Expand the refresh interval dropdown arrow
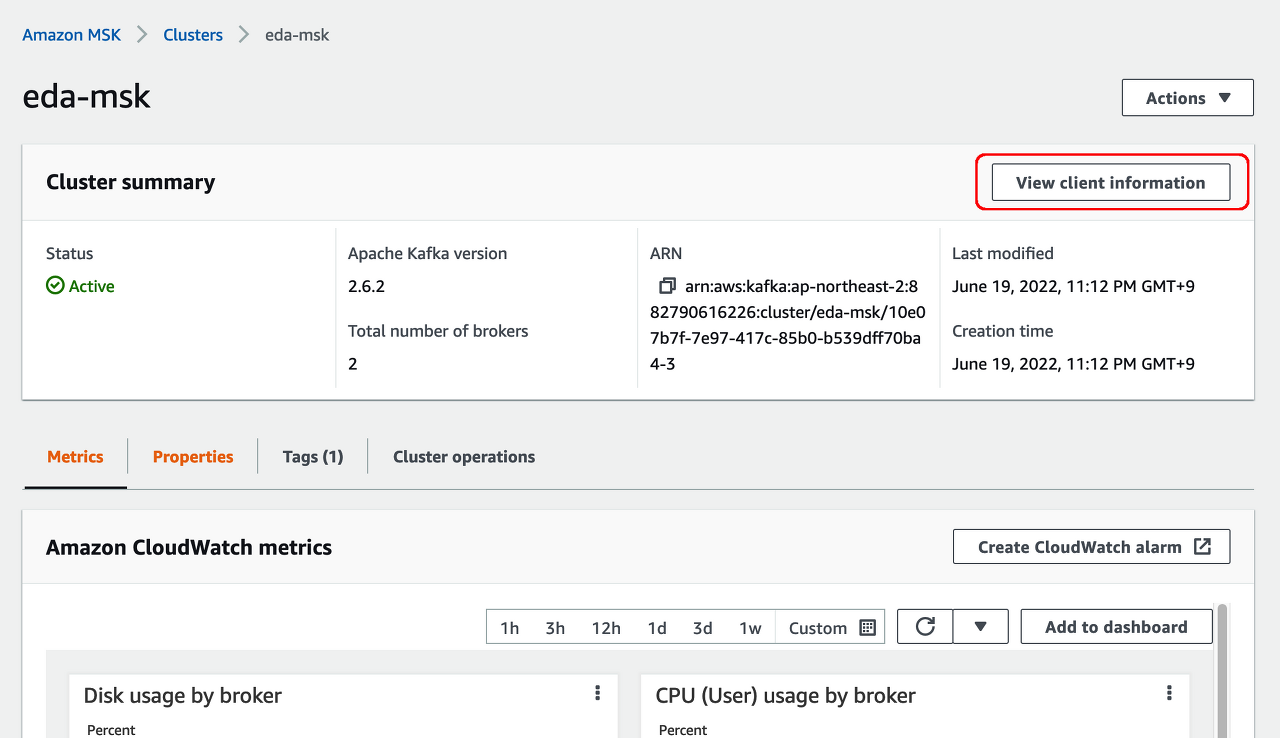1280x738 pixels. click(x=980, y=627)
